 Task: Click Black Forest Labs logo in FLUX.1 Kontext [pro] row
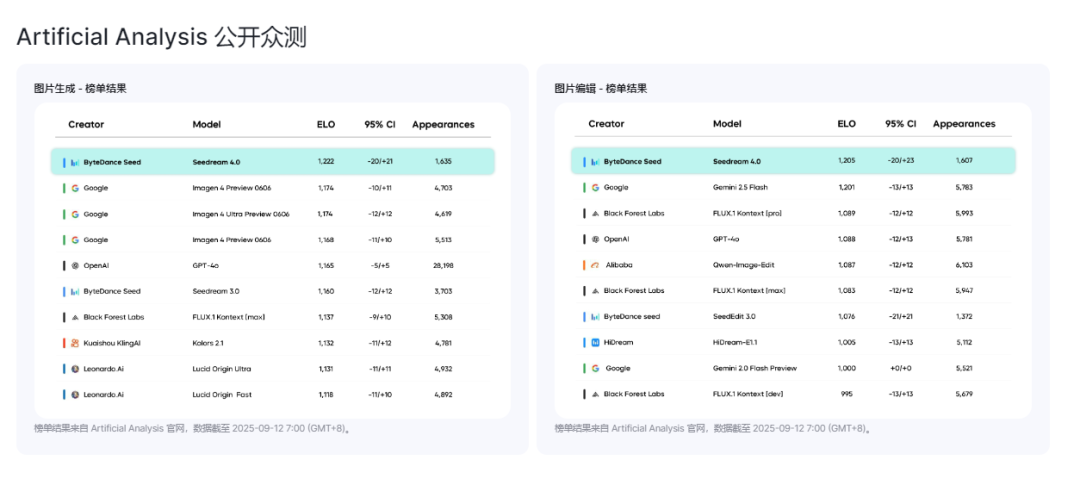pos(595,214)
